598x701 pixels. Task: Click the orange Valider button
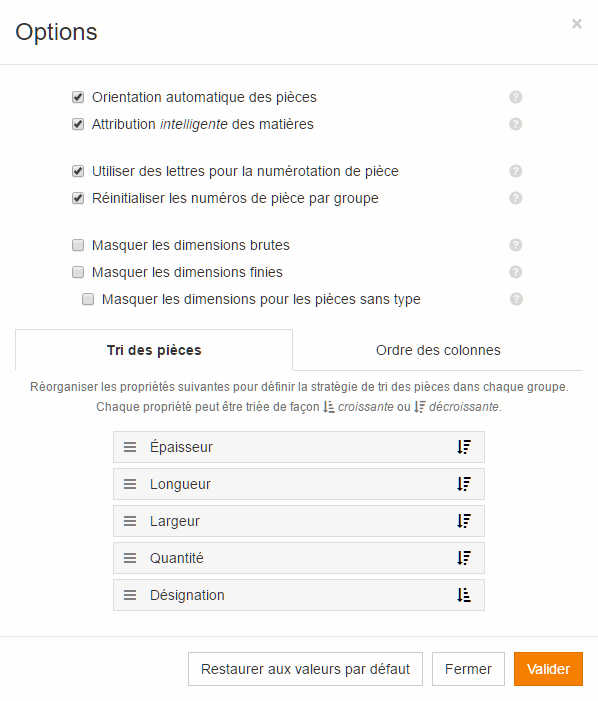tap(548, 669)
